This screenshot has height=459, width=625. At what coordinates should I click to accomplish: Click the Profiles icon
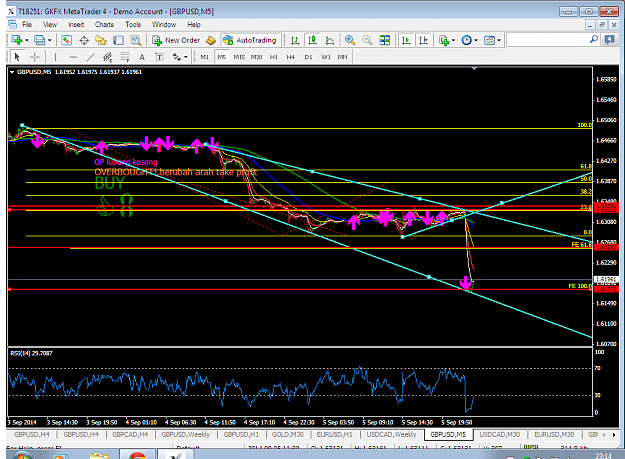pyautogui.click(x=39, y=40)
